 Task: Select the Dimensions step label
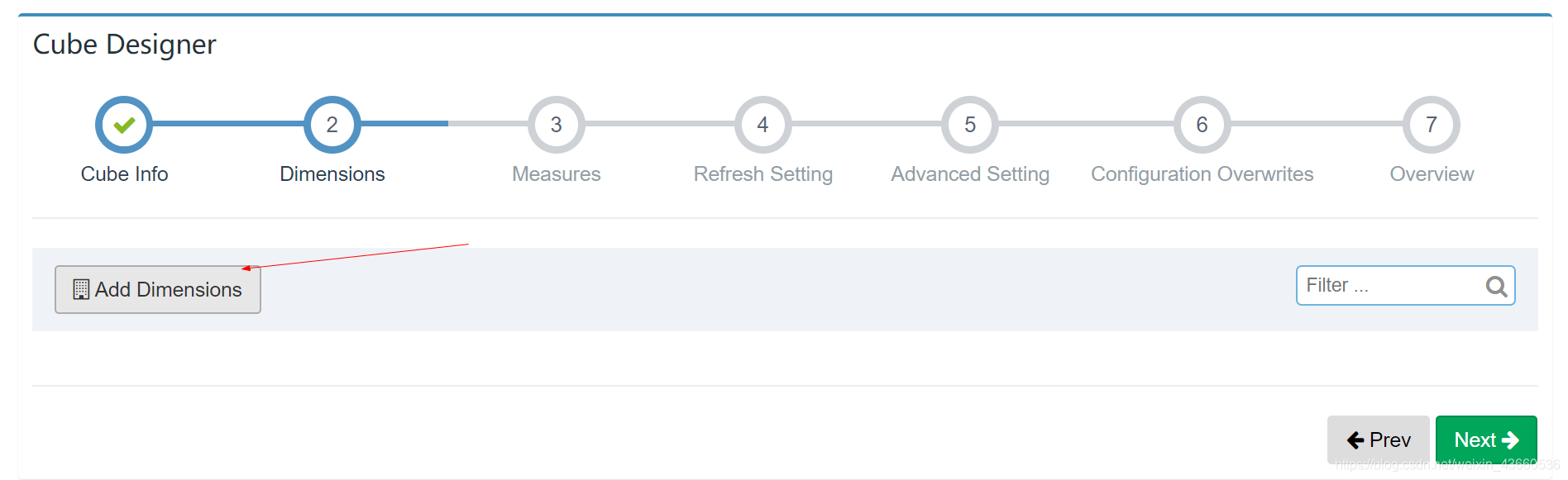tap(332, 174)
